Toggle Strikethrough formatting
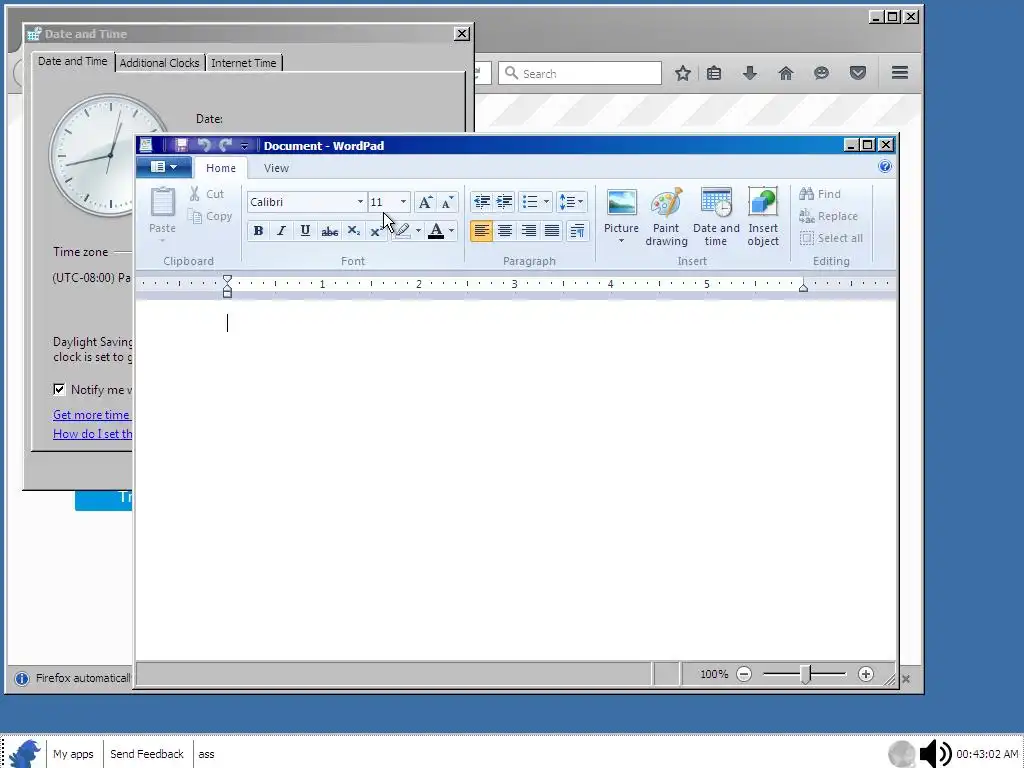This screenshot has height=768, width=1024. pos(330,231)
